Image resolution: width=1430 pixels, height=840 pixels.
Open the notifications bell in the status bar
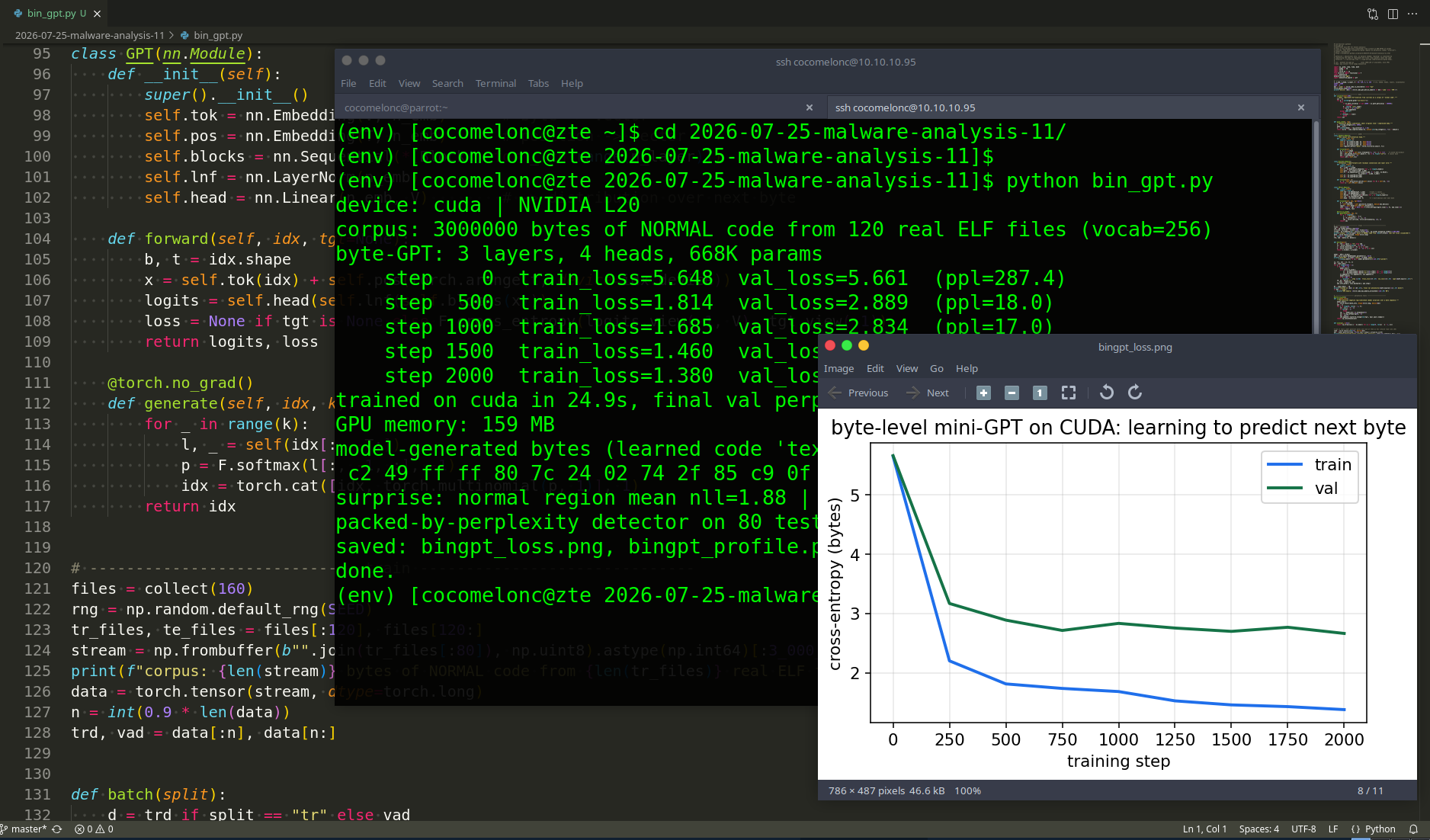[x=1413, y=829]
